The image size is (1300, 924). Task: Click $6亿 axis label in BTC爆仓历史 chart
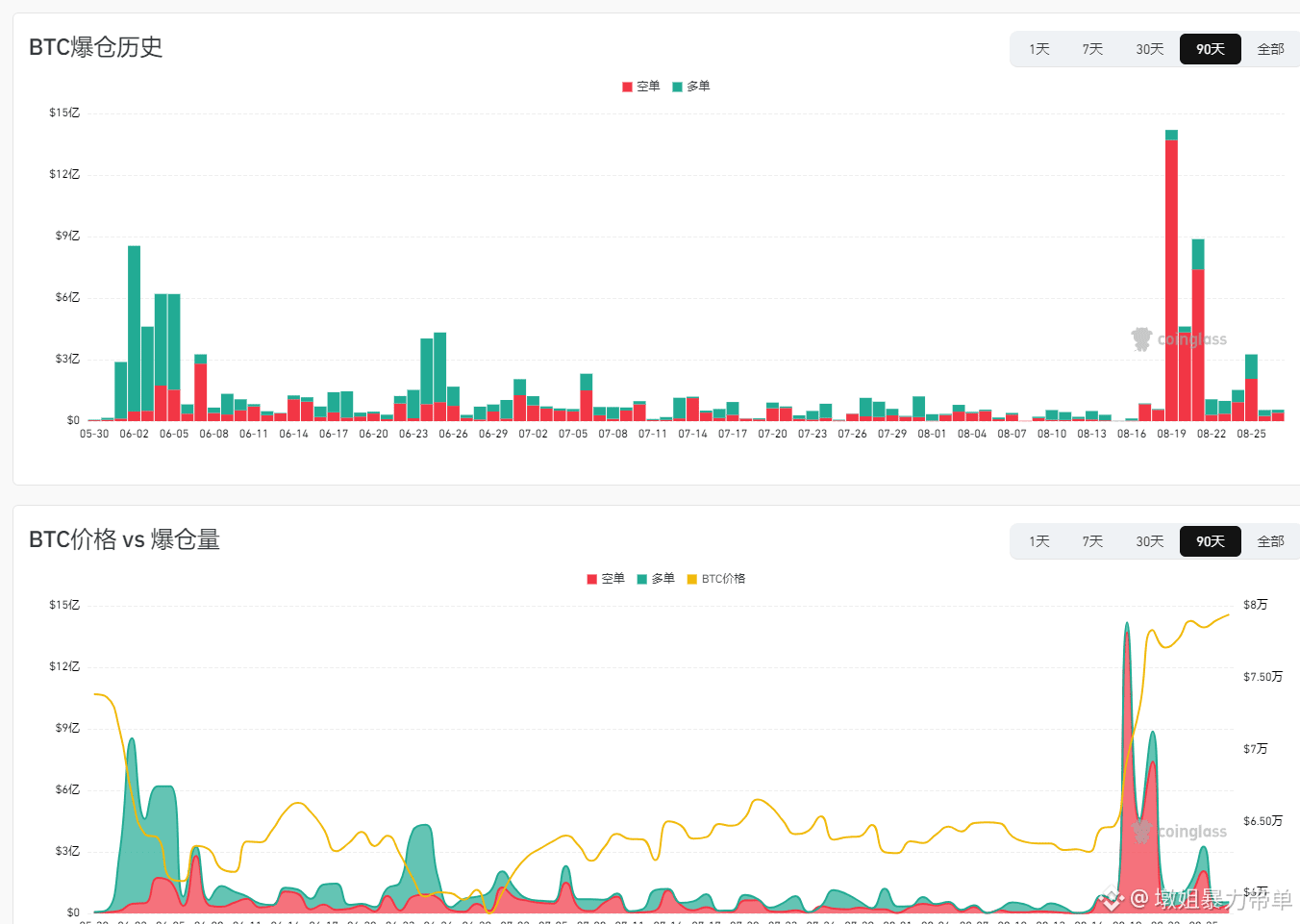(67, 297)
